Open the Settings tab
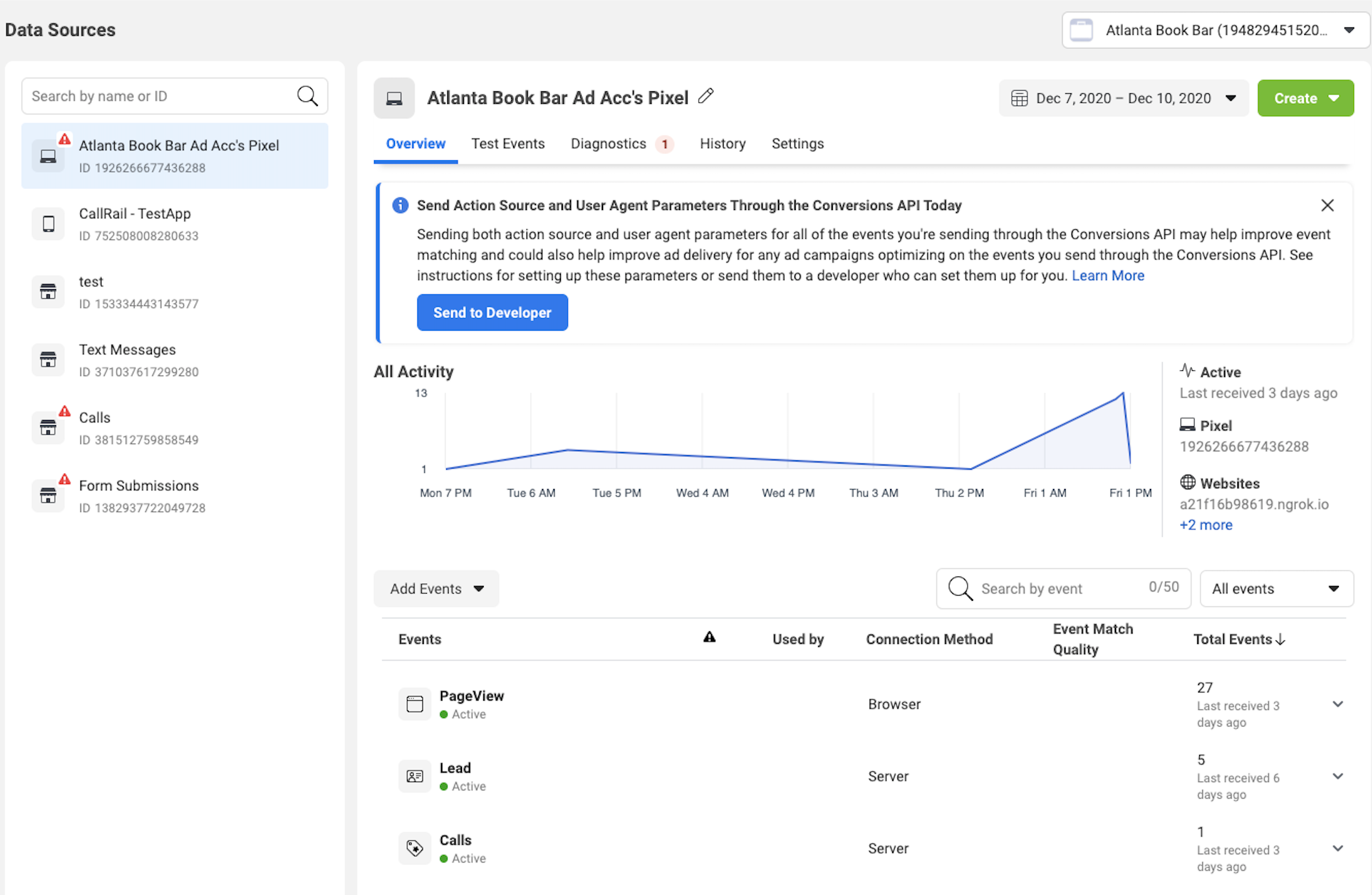 [x=798, y=144]
